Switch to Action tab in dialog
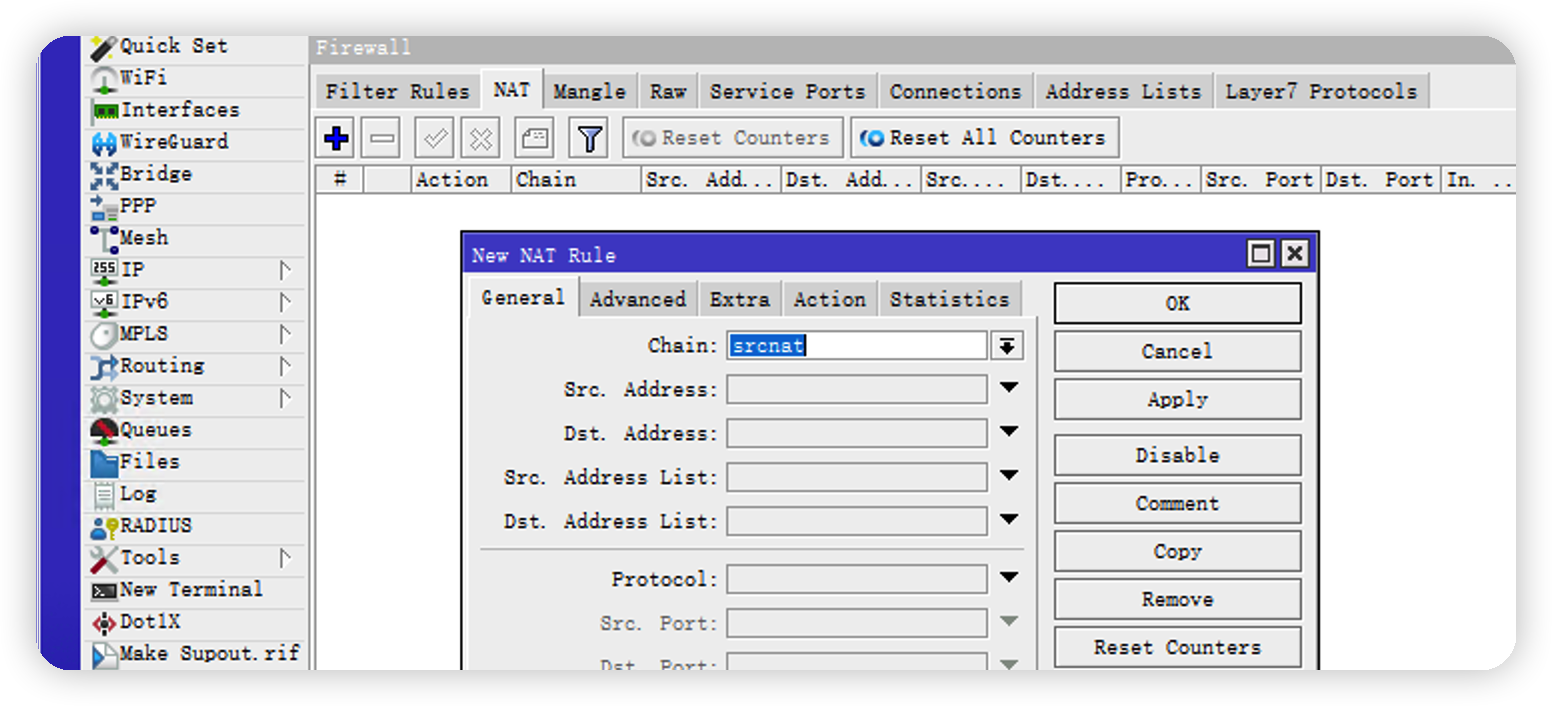Image resolution: width=1552 pixels, height=706 pixels. click(830, 299)
